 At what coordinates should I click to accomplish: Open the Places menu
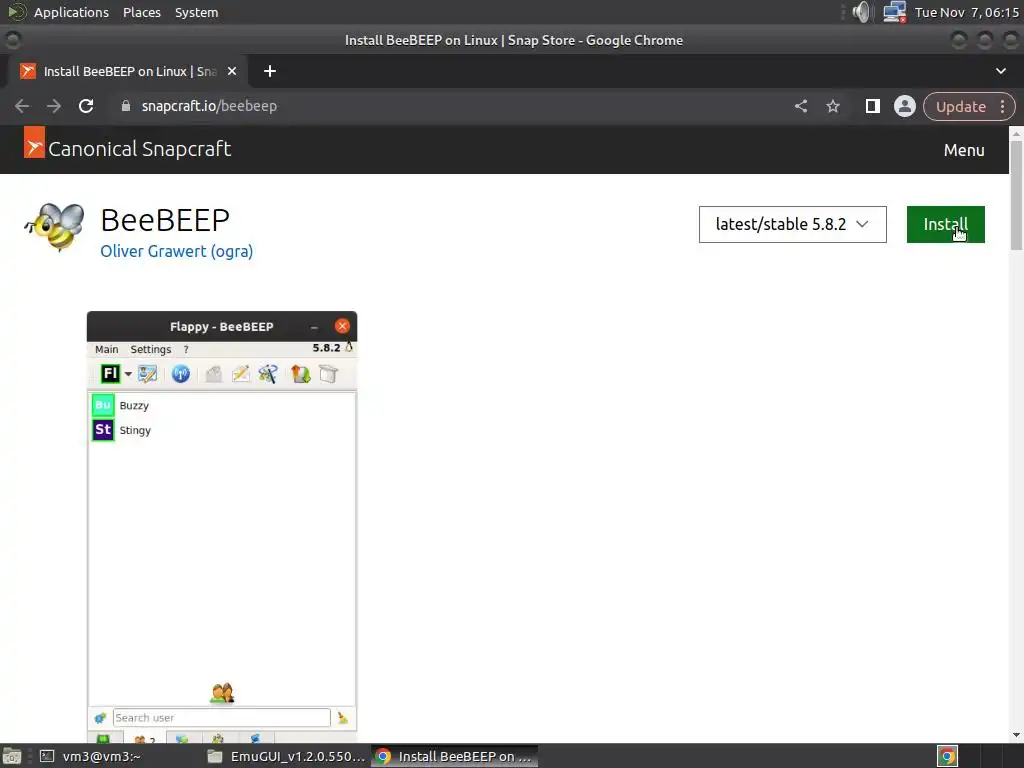pos(142,12)
